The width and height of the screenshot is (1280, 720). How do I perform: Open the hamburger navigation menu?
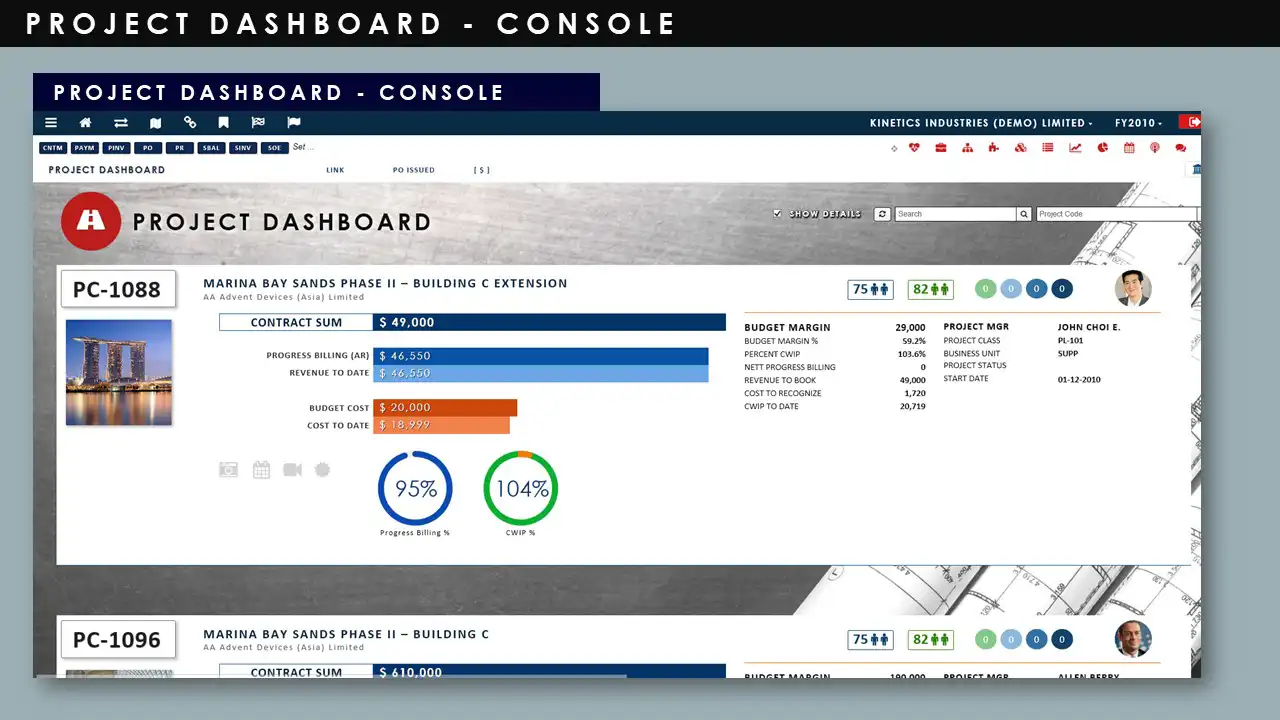coord(50,122)
